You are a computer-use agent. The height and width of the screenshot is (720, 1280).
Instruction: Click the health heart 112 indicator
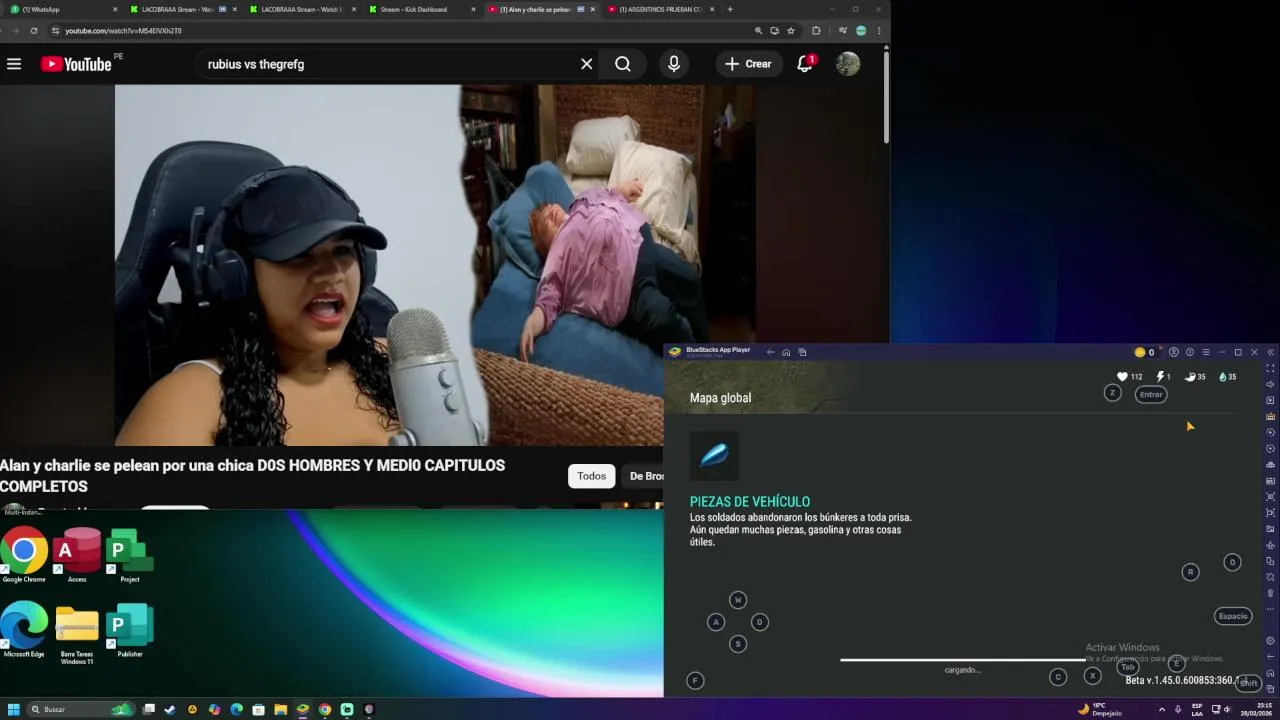point(1130,377)
